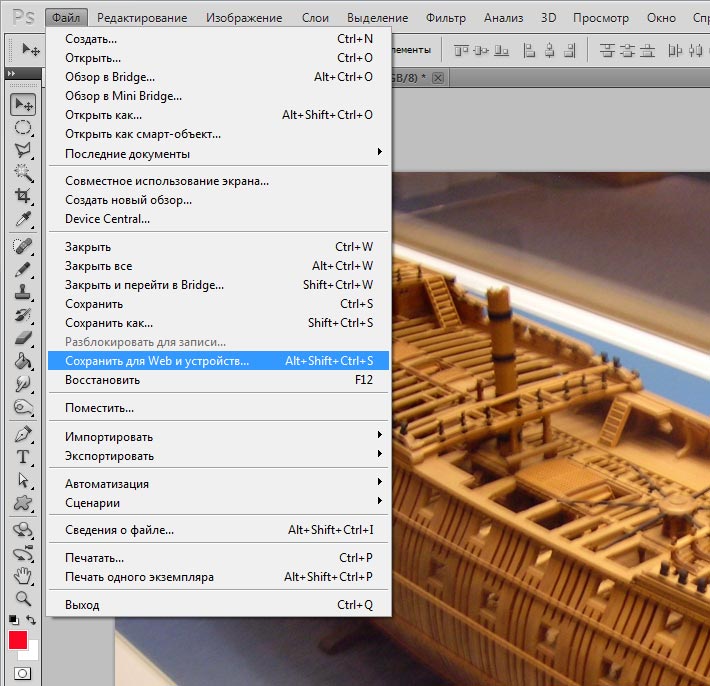This screenshot has width=710, height=686.
Task: Open the red foreground color swatch
Action: (x=17, y=640)
